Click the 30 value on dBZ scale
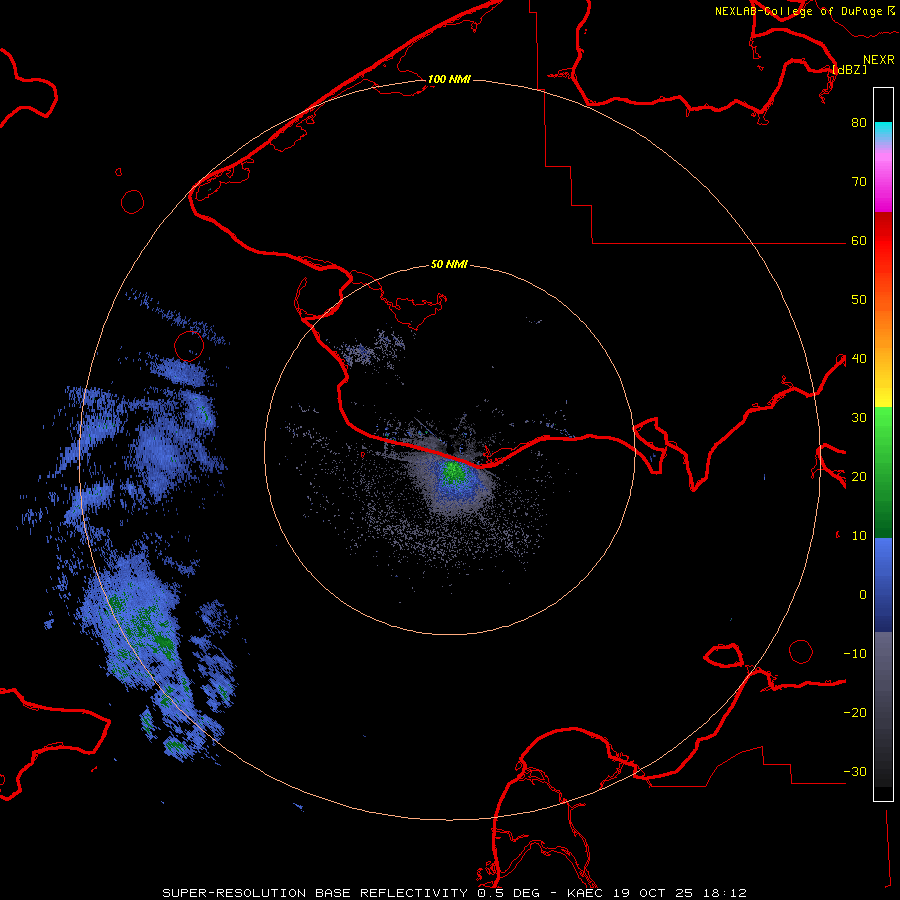Screen dimensions: 900x900 [859, 418]
